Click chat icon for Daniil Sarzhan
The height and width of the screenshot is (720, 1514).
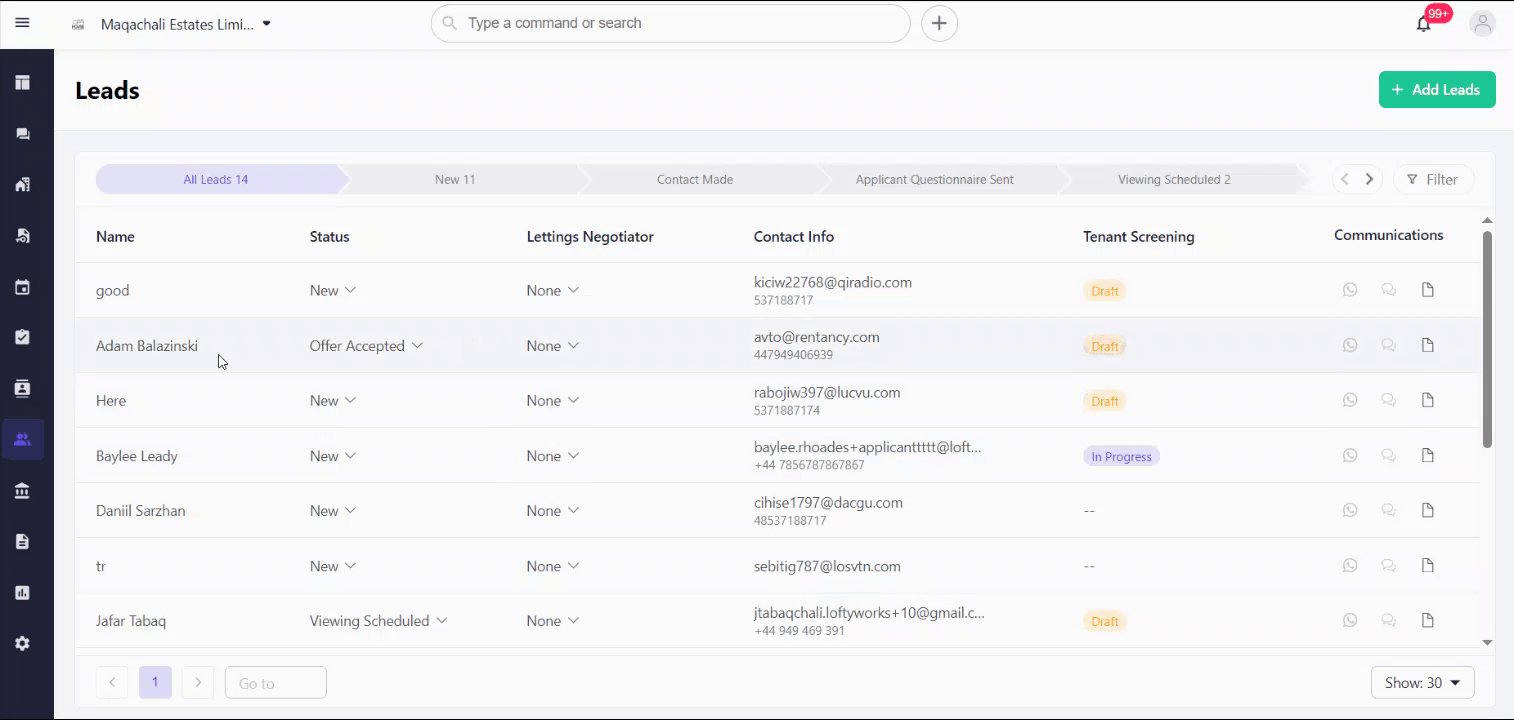pyautogui.click(x=1388, y=510)
